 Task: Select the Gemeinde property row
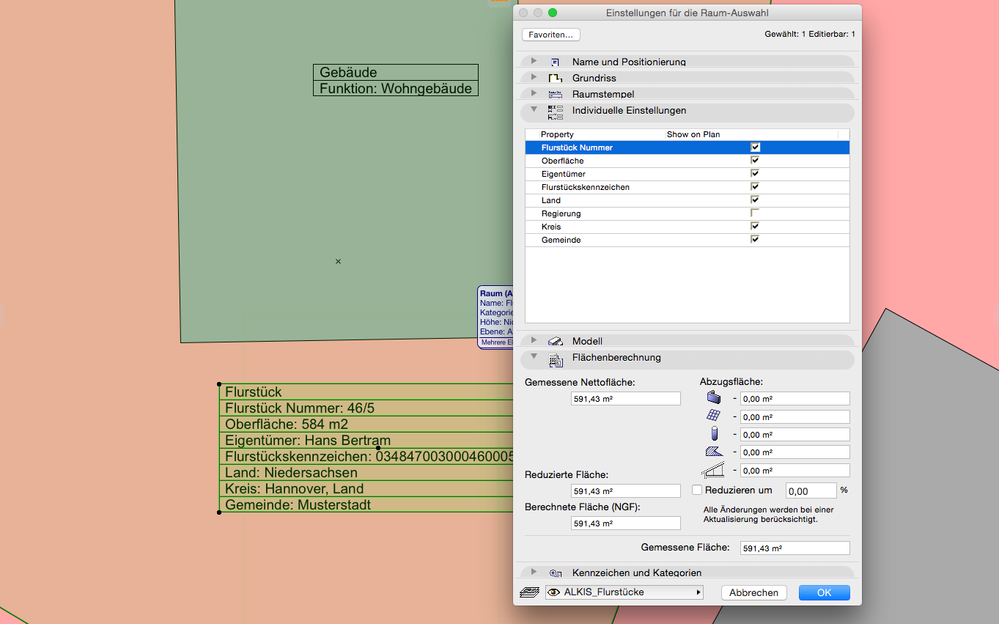coord(687,240)
